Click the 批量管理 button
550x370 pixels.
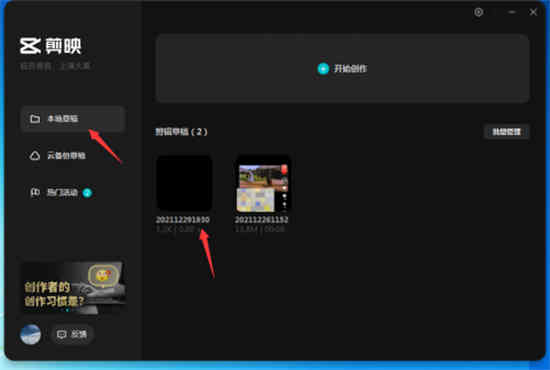(x=506, y=132)
